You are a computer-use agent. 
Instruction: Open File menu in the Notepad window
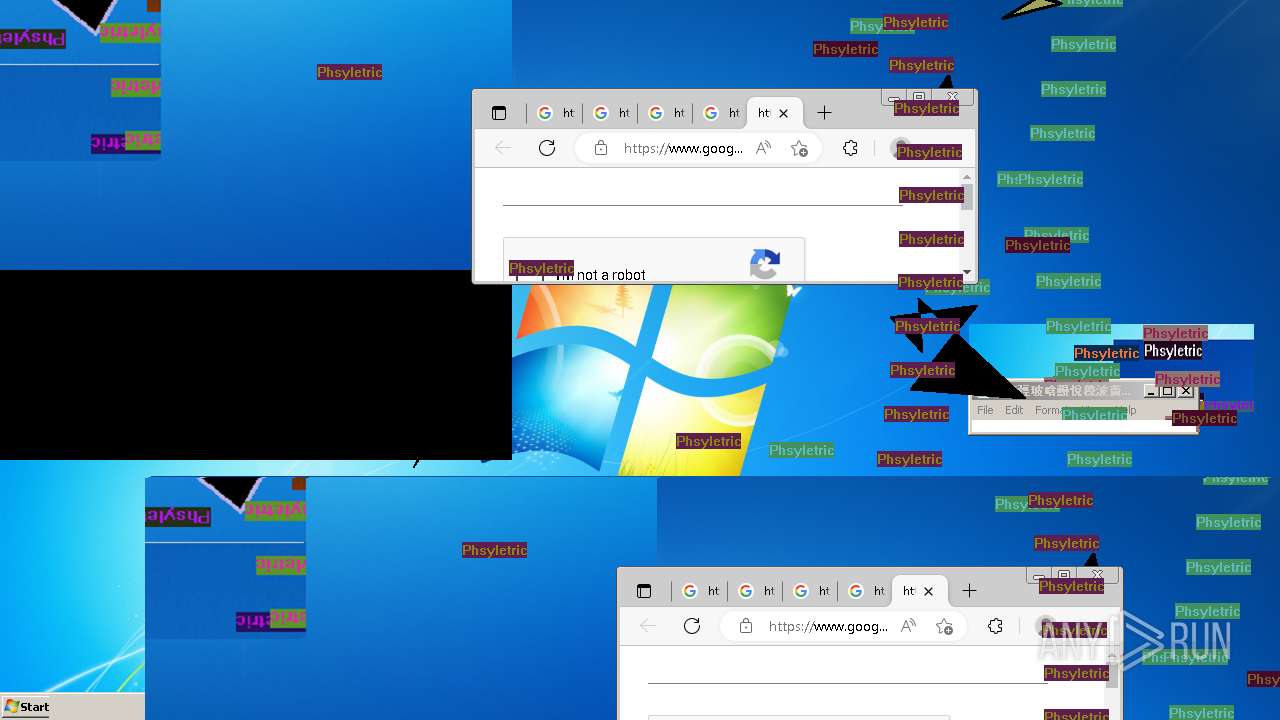[985, 410]
